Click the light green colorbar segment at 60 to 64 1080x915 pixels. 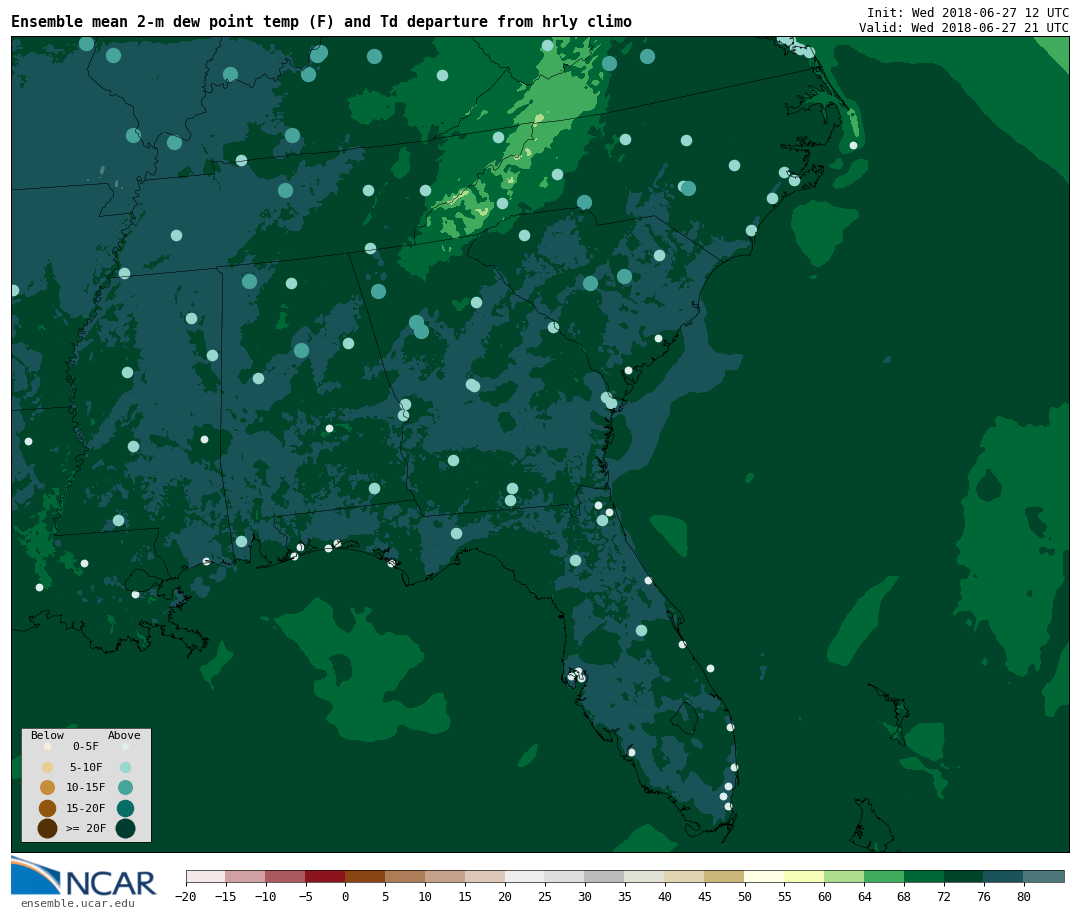coord(844,876)
